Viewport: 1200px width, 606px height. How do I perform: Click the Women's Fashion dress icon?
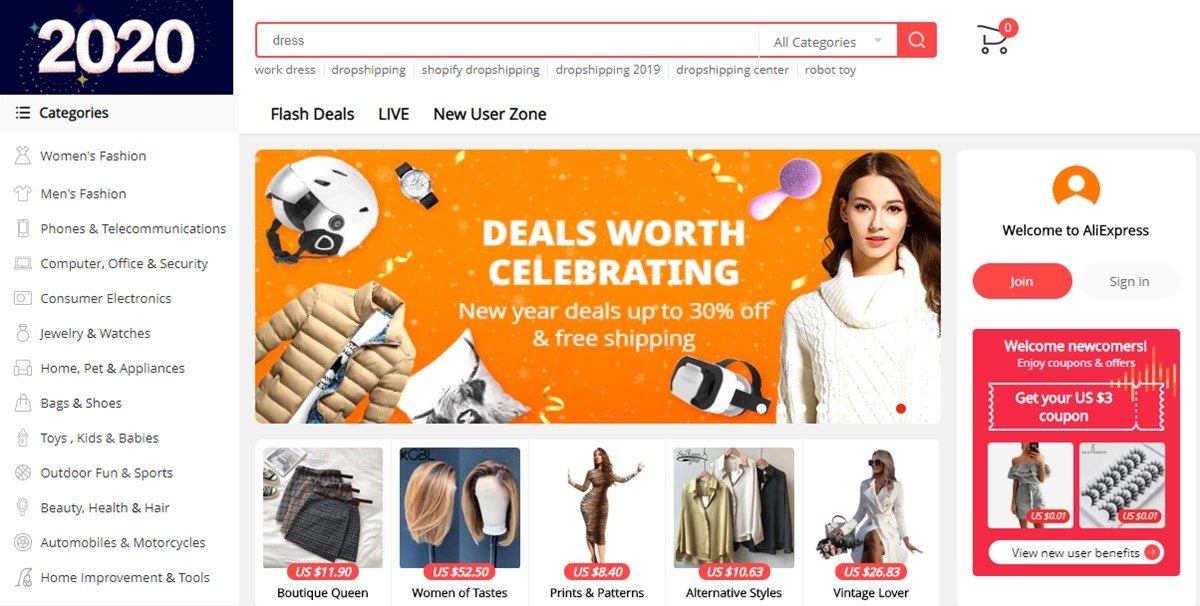22,156
